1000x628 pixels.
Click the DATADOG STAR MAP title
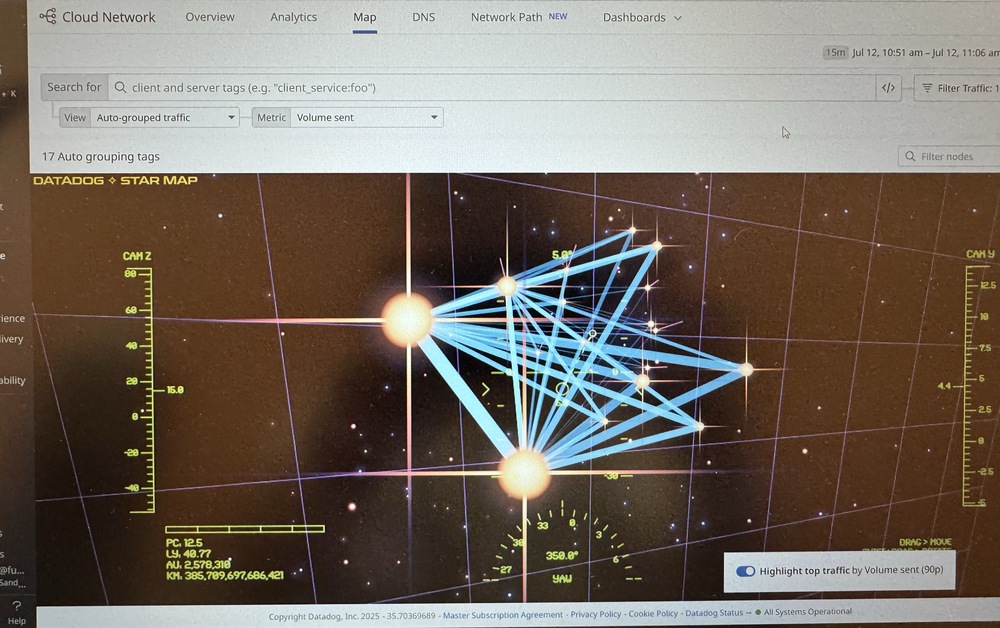115,180
